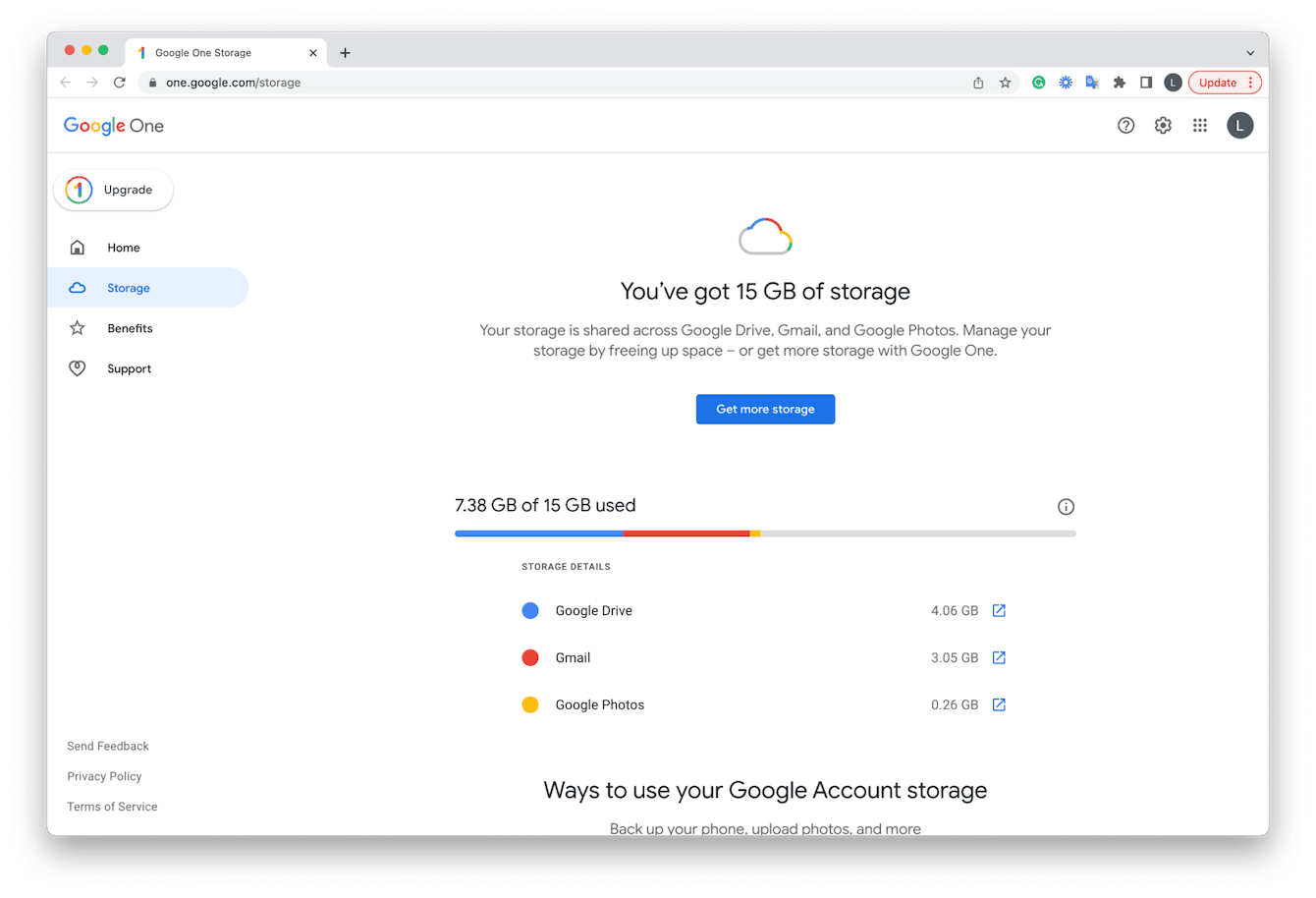Image resolution: width=1316 pixels, height=898 pixels.
Task: Open a new browser tab
Action: click(345, 53)
